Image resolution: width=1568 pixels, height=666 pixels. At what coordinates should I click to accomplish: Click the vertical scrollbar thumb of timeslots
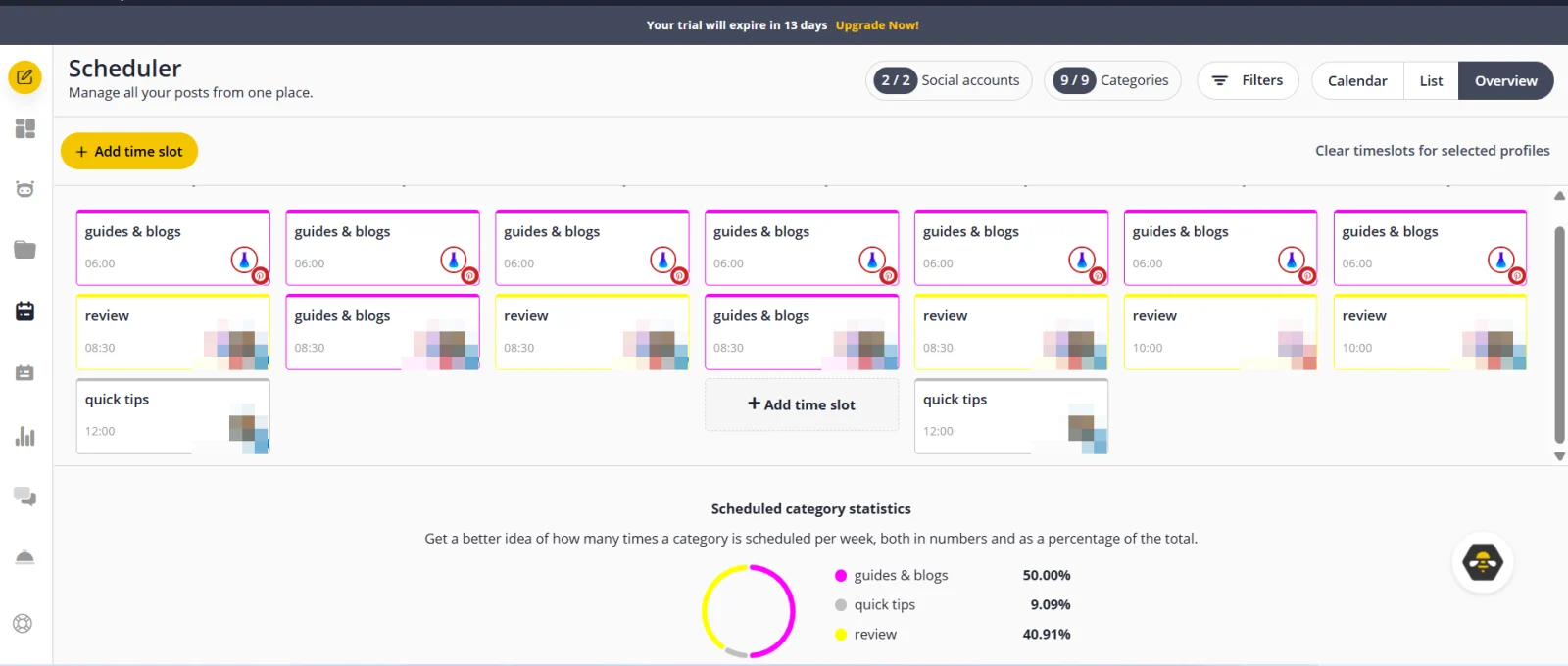click(x=1559, y=335)
